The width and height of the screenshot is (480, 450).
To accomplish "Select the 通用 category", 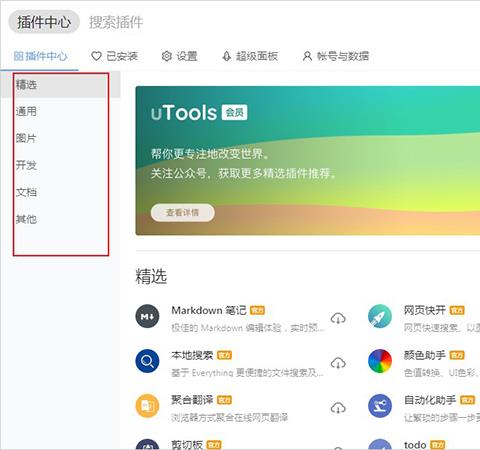I will coord(26,111).
